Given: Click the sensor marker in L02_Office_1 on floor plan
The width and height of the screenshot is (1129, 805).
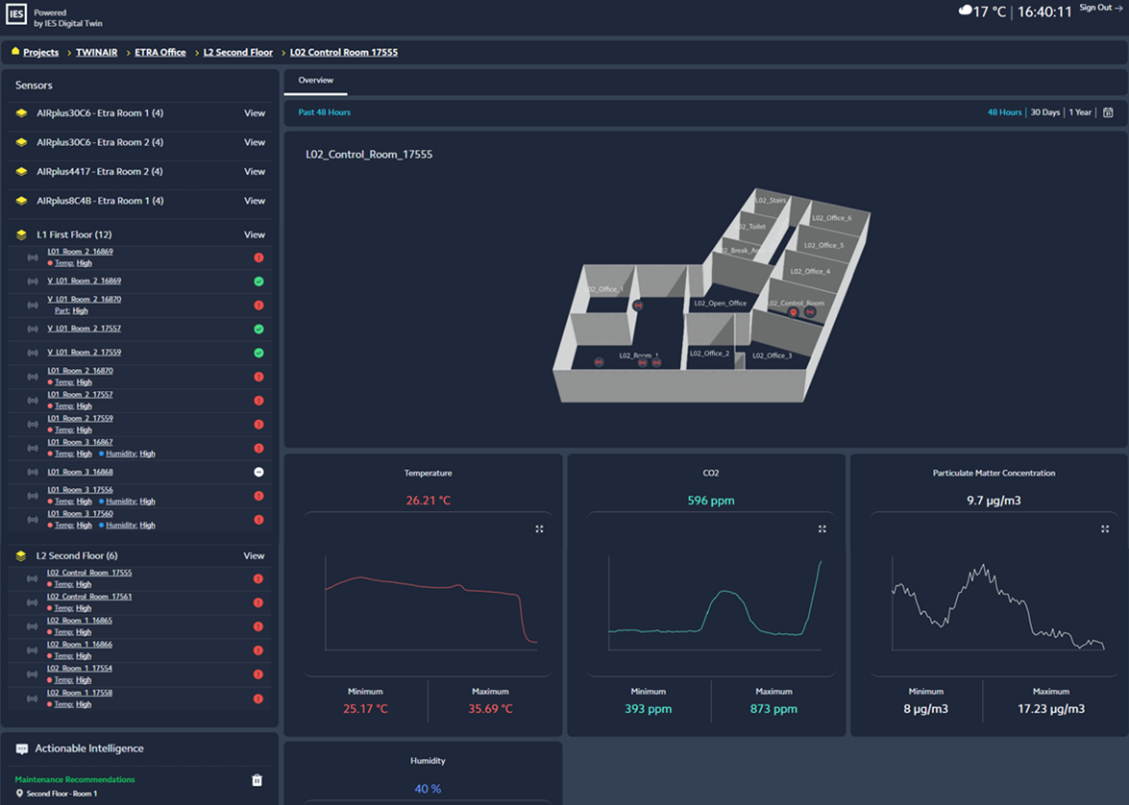Looking at the screenshot, I should pyautogui.click(x=637, y=305).
